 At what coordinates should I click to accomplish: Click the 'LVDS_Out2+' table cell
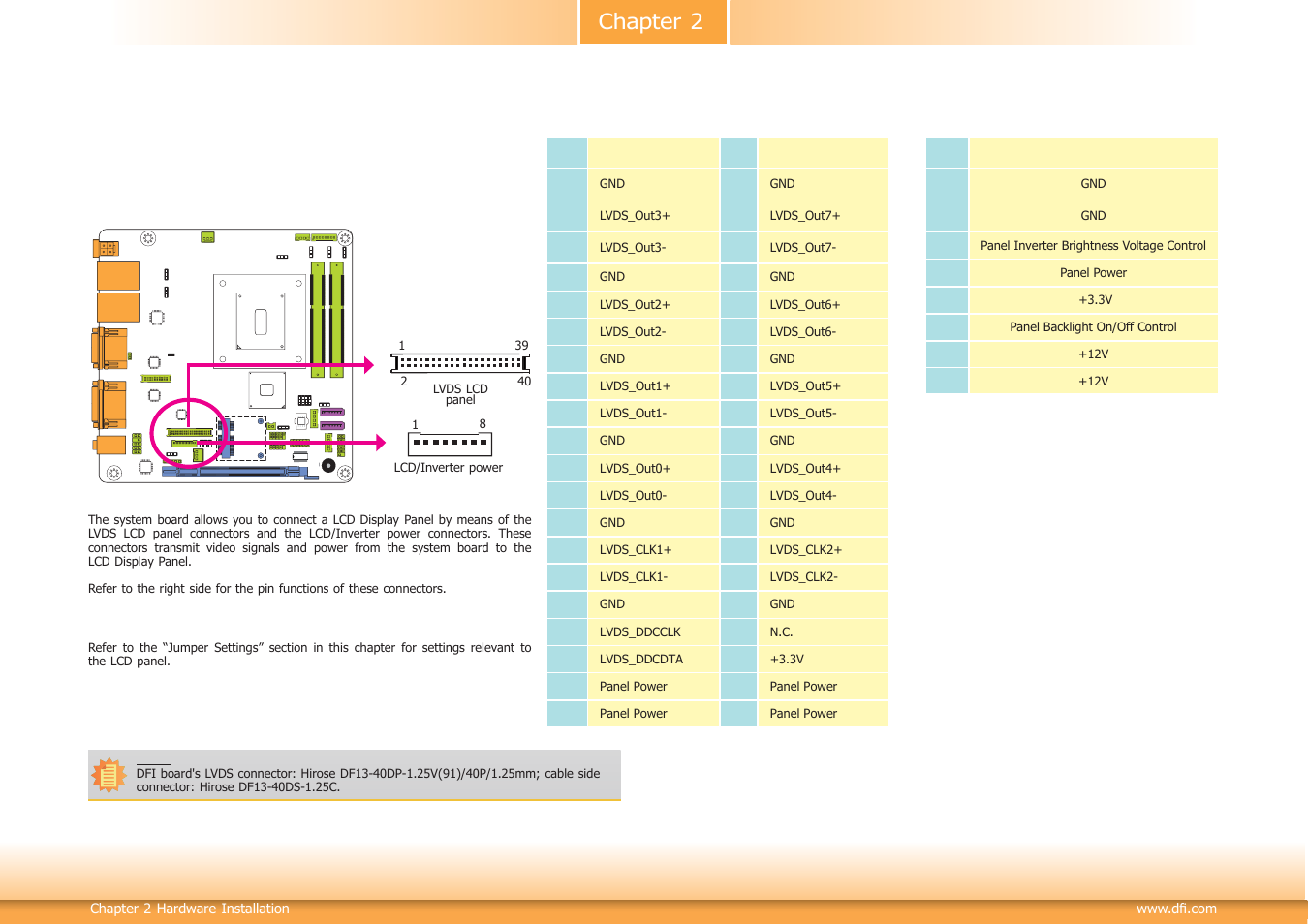[653, 305]
